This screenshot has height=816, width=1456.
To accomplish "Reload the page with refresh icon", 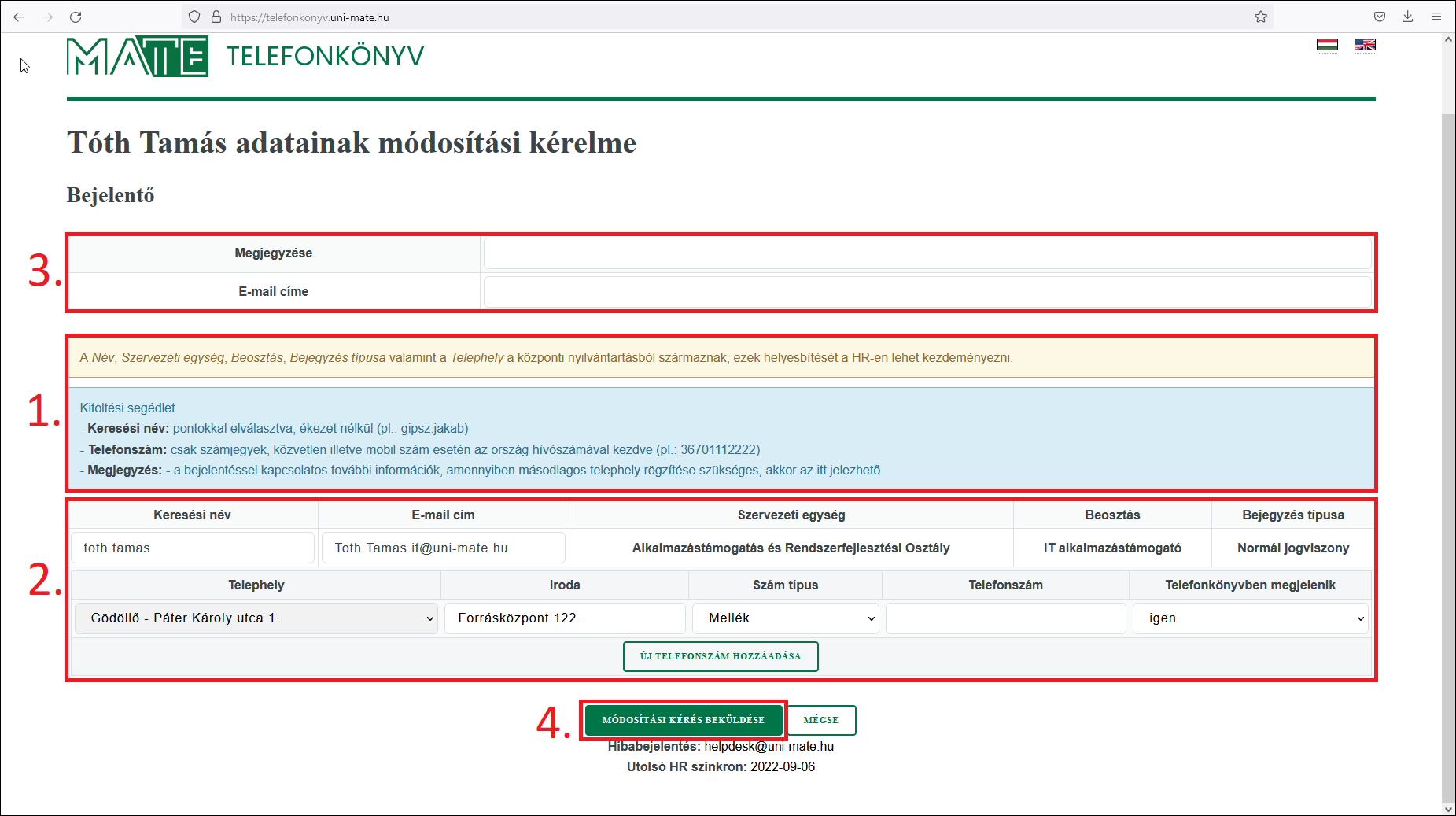I will pyautogui.click(x=76, y=17).
